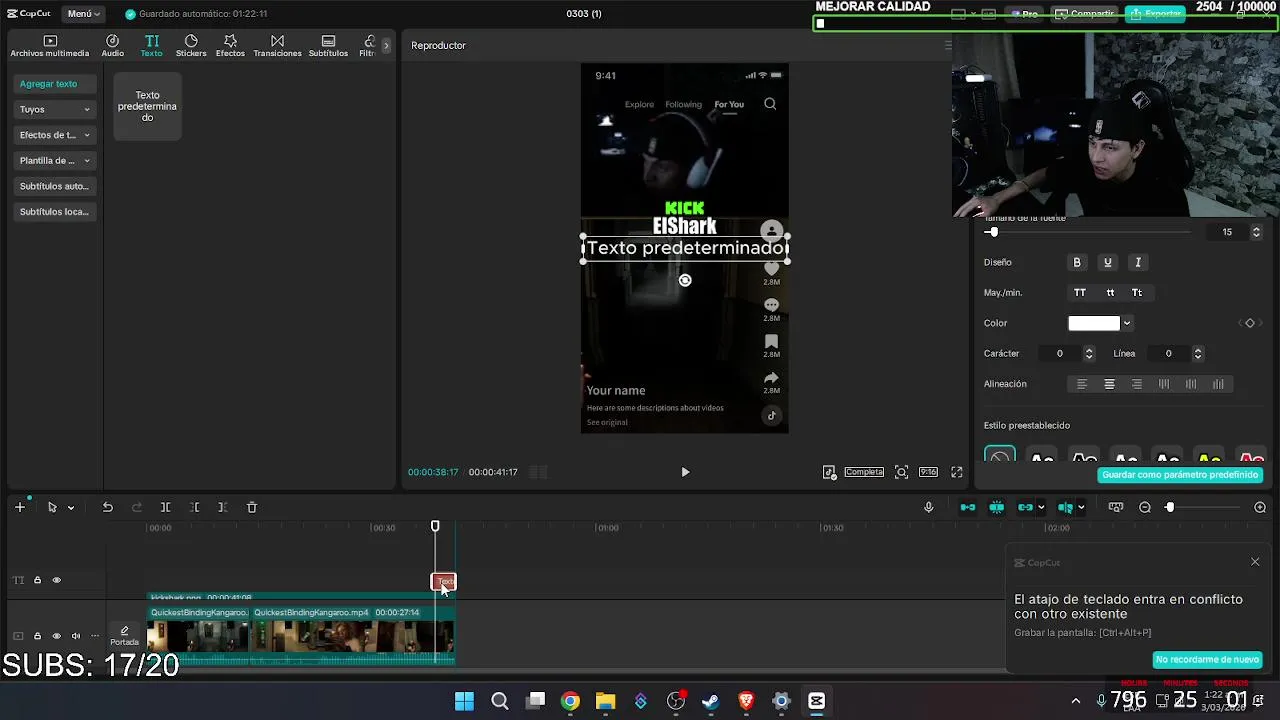Viewport: 1280px width, 720px height.
Task: Open Subtítulos locales option
Action: 54,212
